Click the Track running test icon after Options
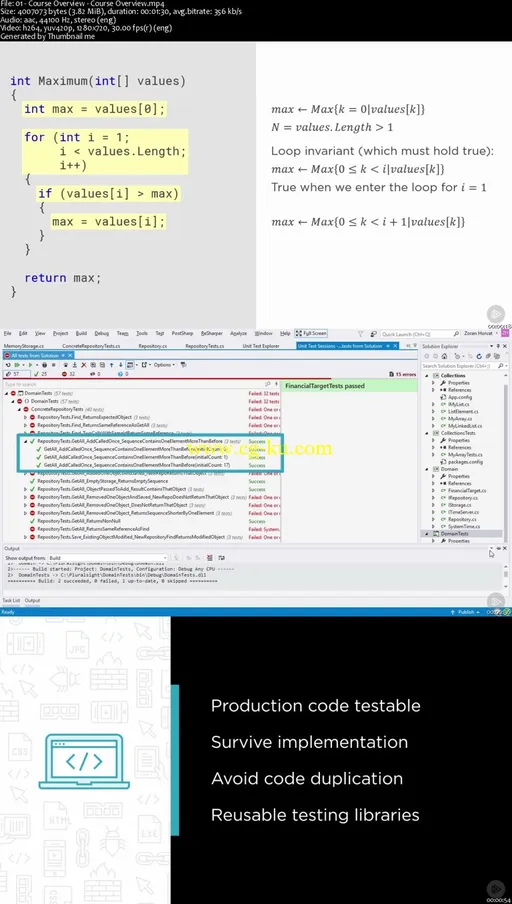 coord(183,365)
